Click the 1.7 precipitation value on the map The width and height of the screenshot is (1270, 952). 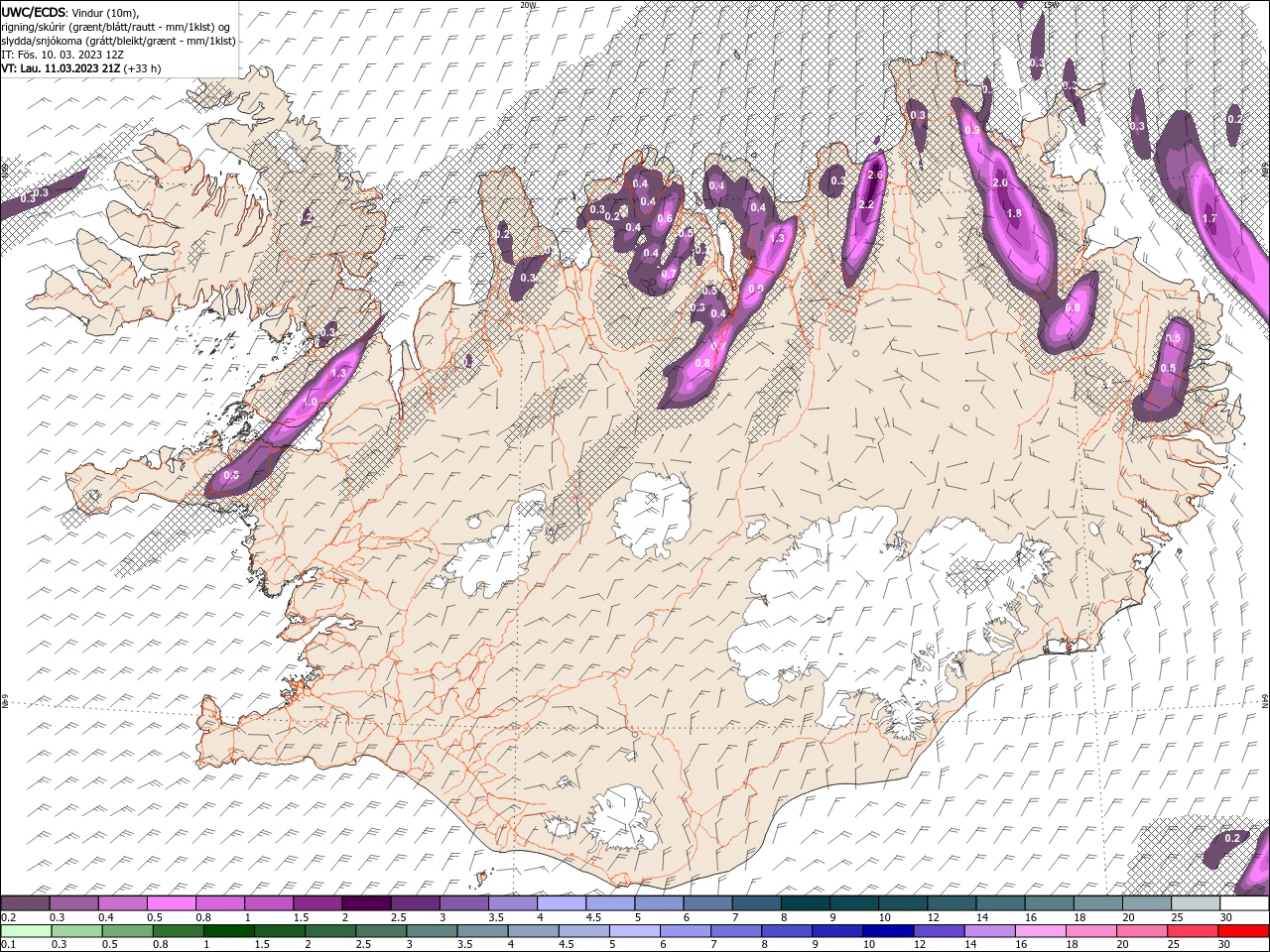[x=1209, y=218]
